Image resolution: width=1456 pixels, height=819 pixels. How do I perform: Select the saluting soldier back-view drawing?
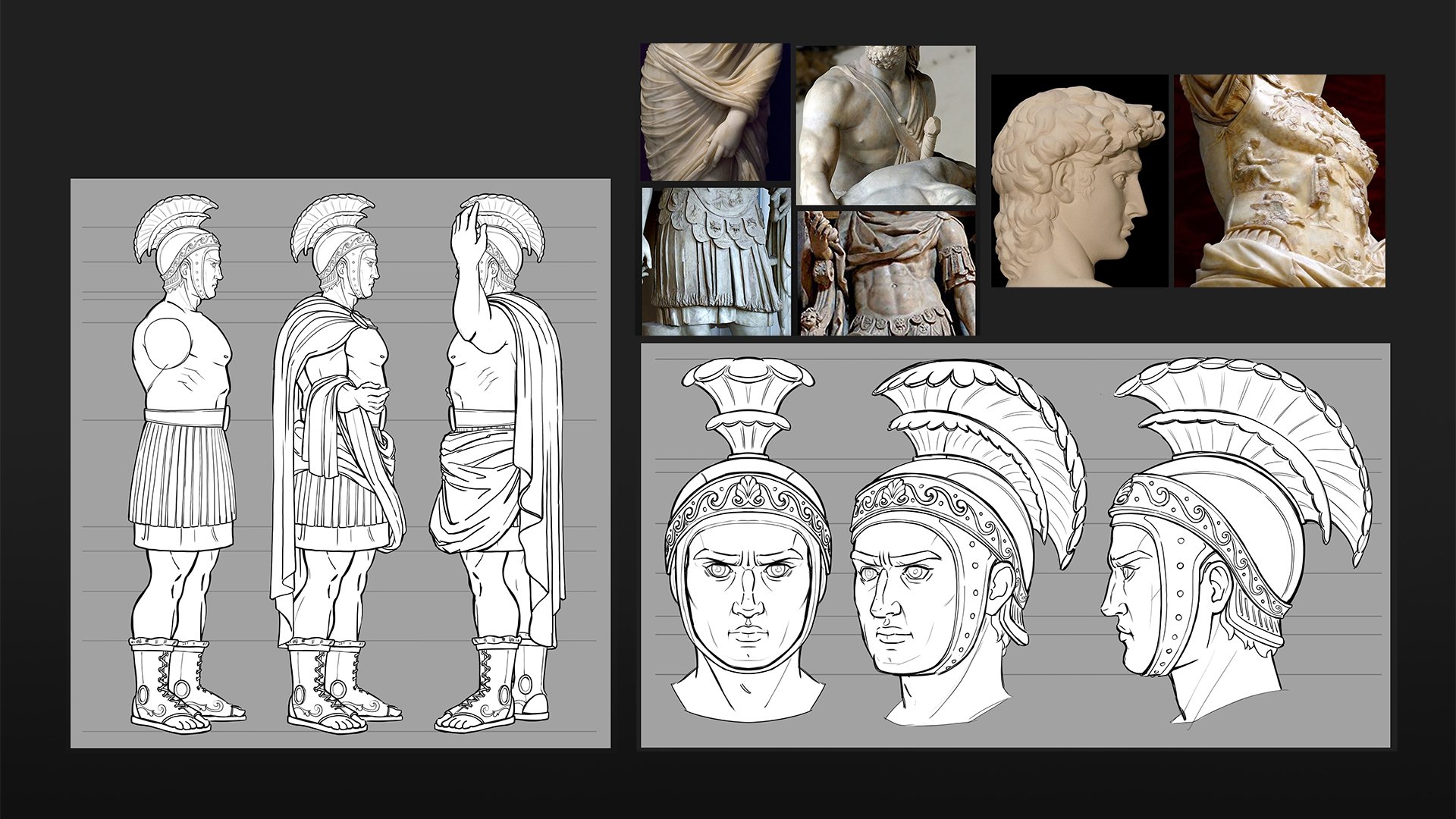pos(499,464)
